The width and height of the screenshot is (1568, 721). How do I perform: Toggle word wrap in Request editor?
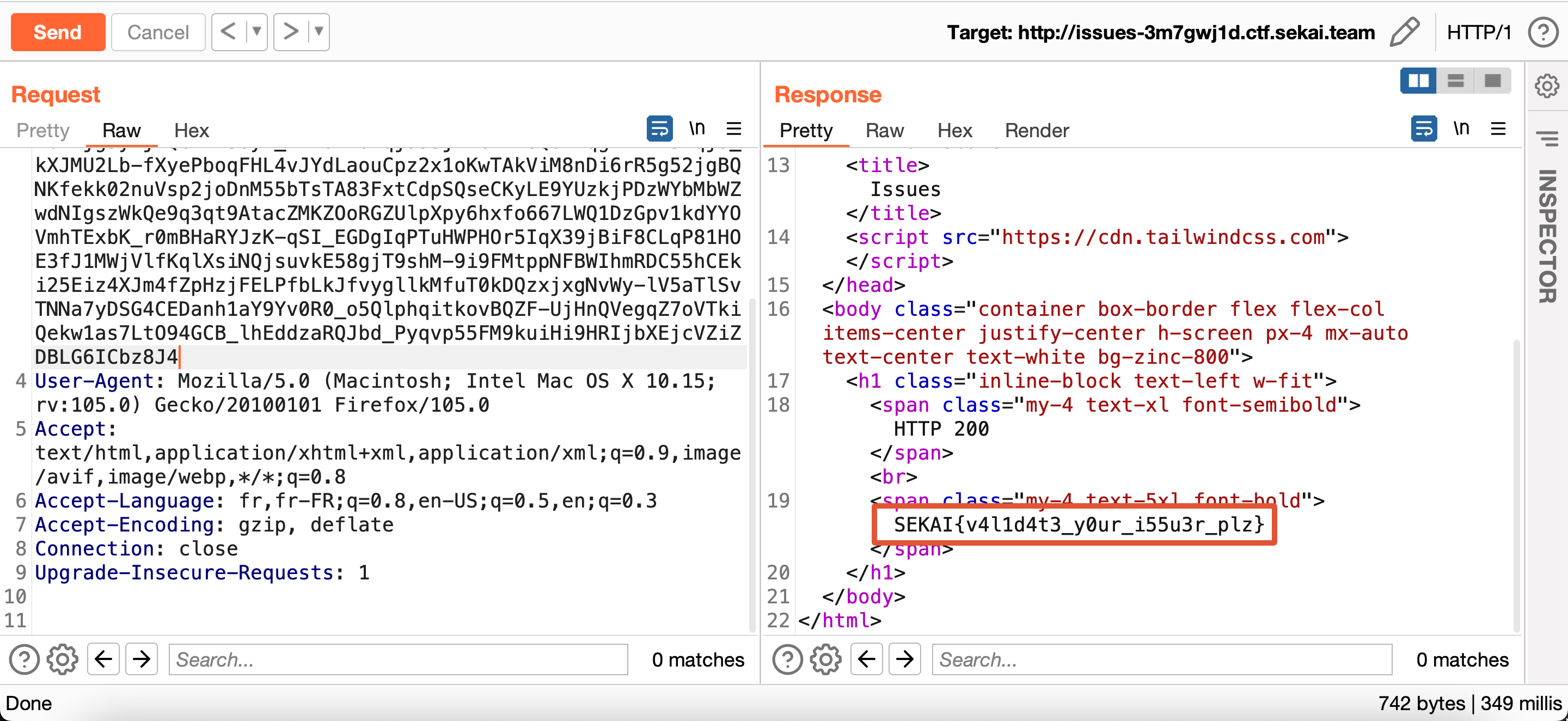point(659,129)
